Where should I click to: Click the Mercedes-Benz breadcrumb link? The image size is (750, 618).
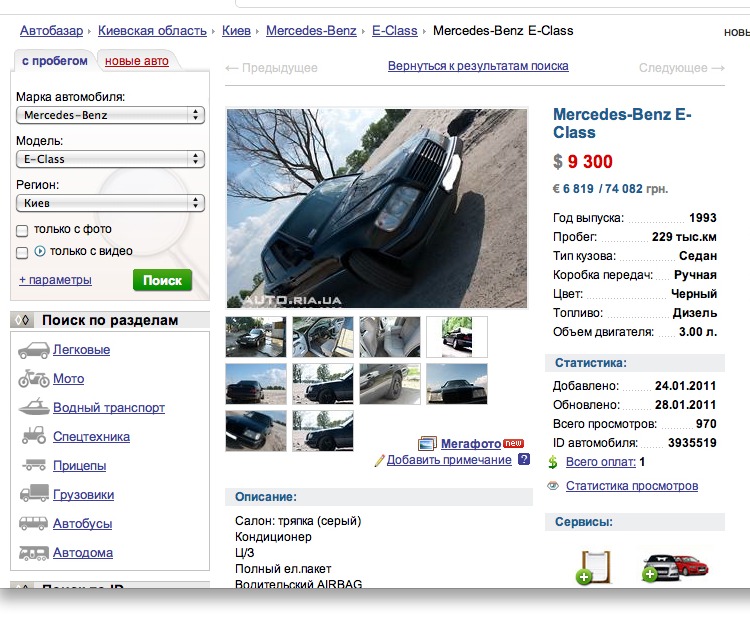[x=311, y=31]
